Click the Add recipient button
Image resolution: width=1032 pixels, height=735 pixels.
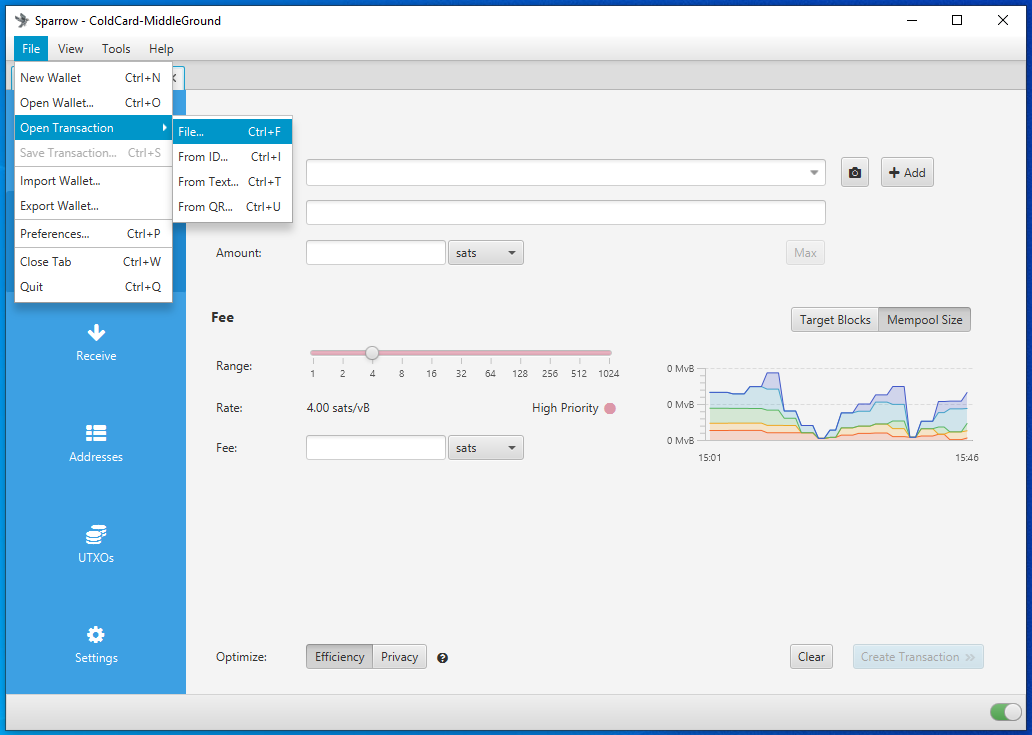(x=907, y=172)
